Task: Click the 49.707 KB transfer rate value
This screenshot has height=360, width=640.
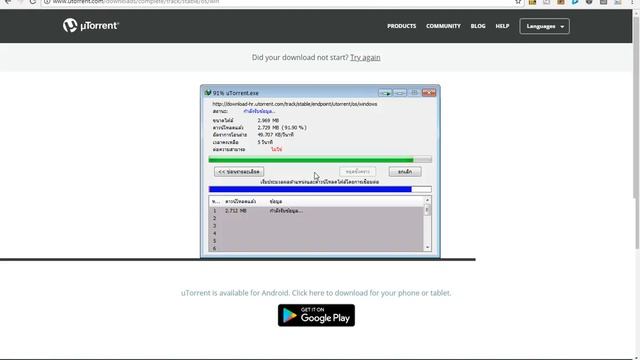Action: (x=276, y=135)
